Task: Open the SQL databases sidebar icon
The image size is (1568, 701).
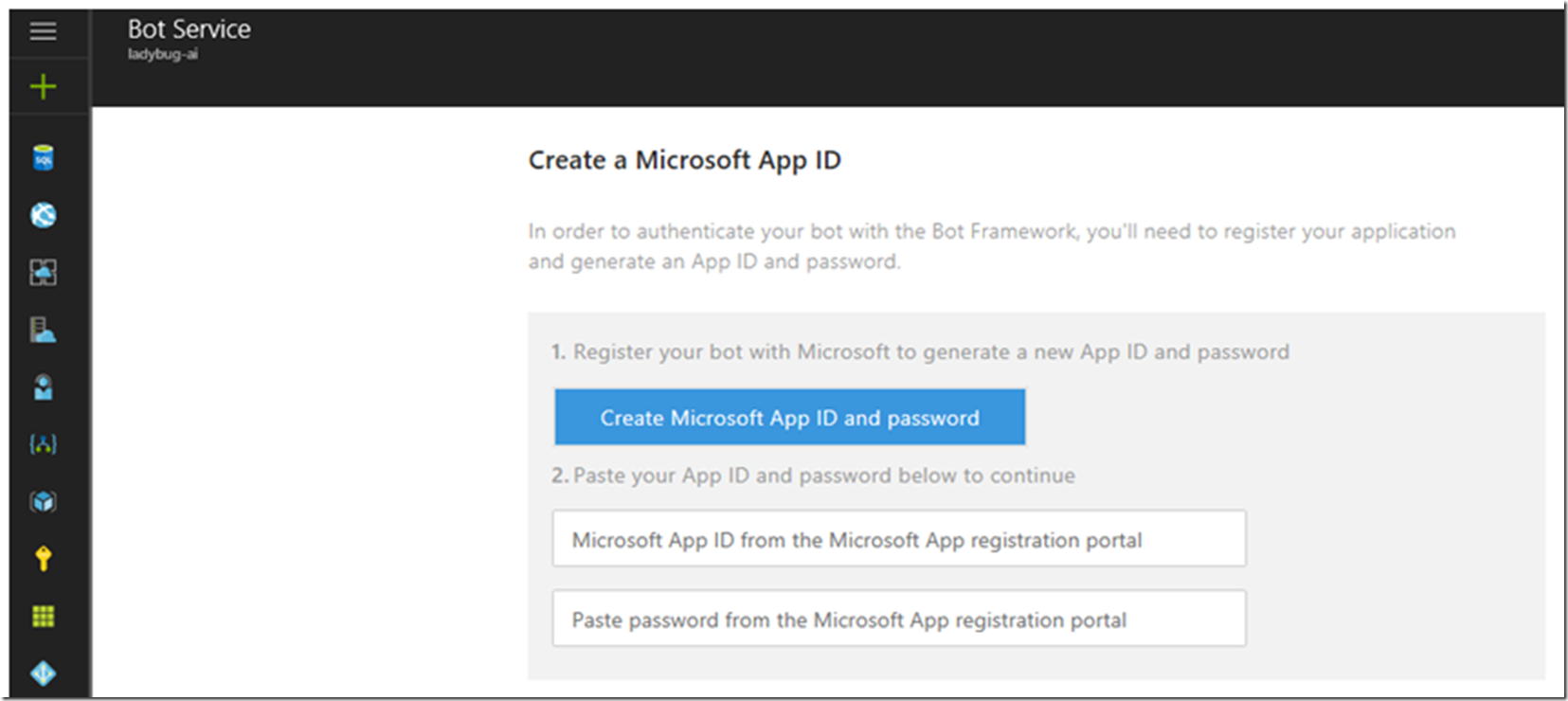Action: [x=43, y=158]
